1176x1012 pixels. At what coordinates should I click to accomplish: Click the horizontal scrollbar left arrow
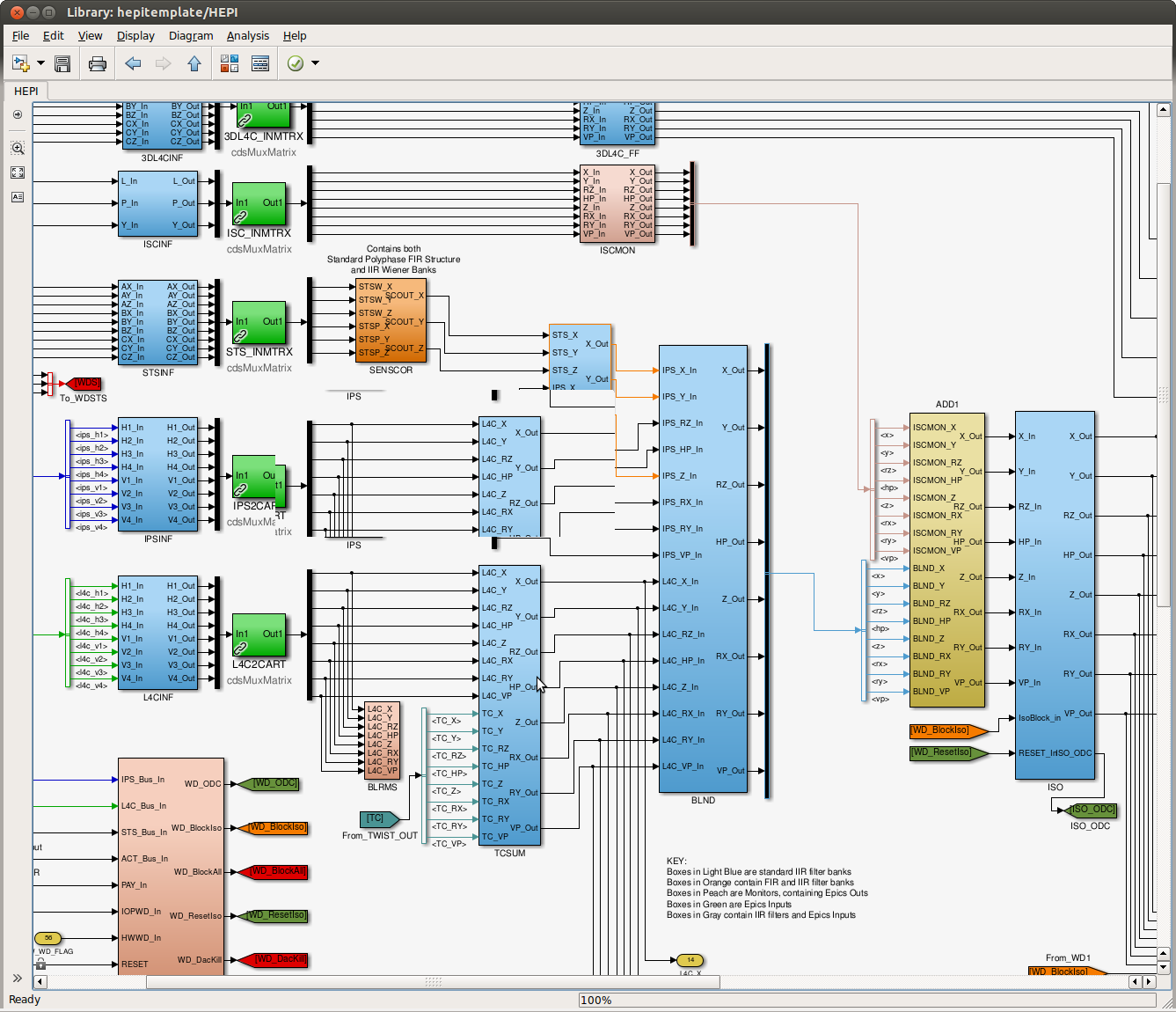tap(40, 981)
